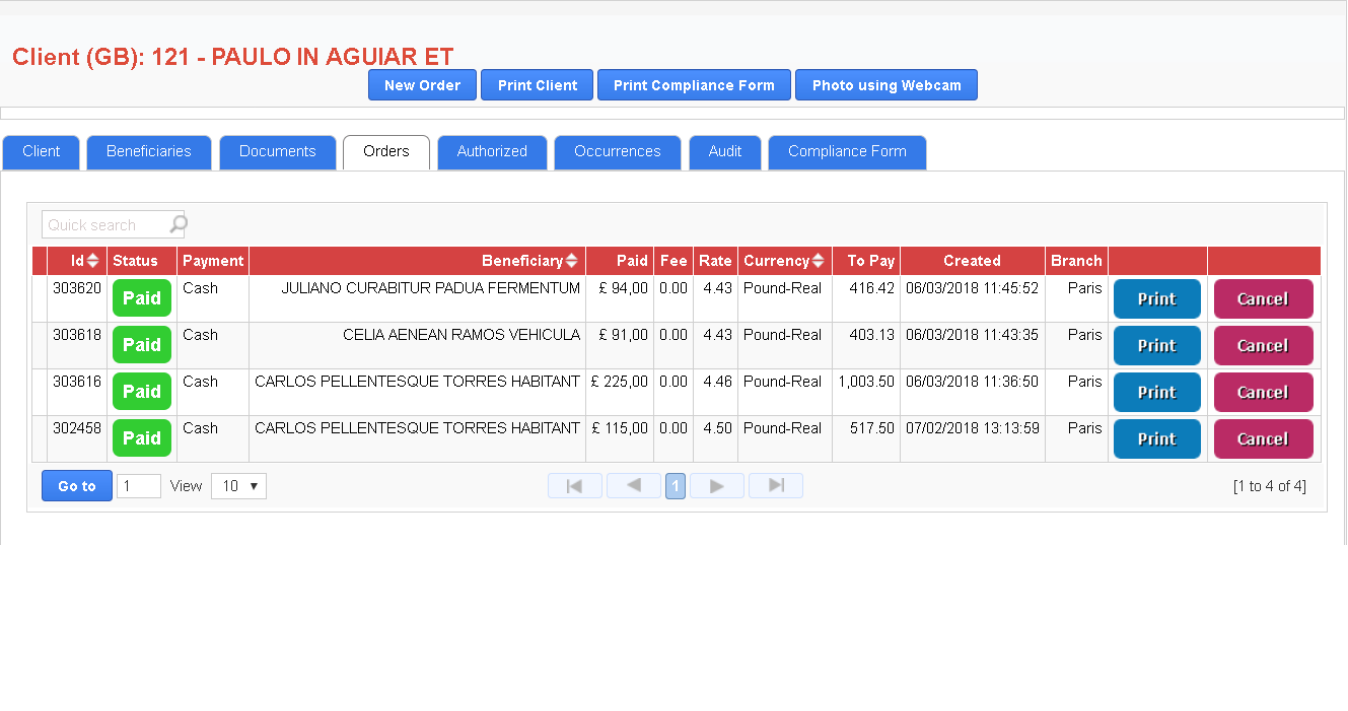
Task: Select the Compliance Form tab
Action: coord(846,152)
